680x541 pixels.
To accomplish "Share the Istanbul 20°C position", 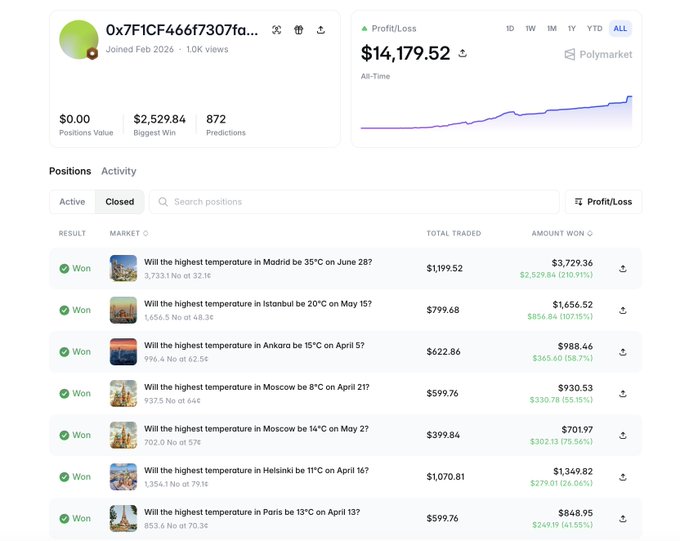I will click(623, 310).
